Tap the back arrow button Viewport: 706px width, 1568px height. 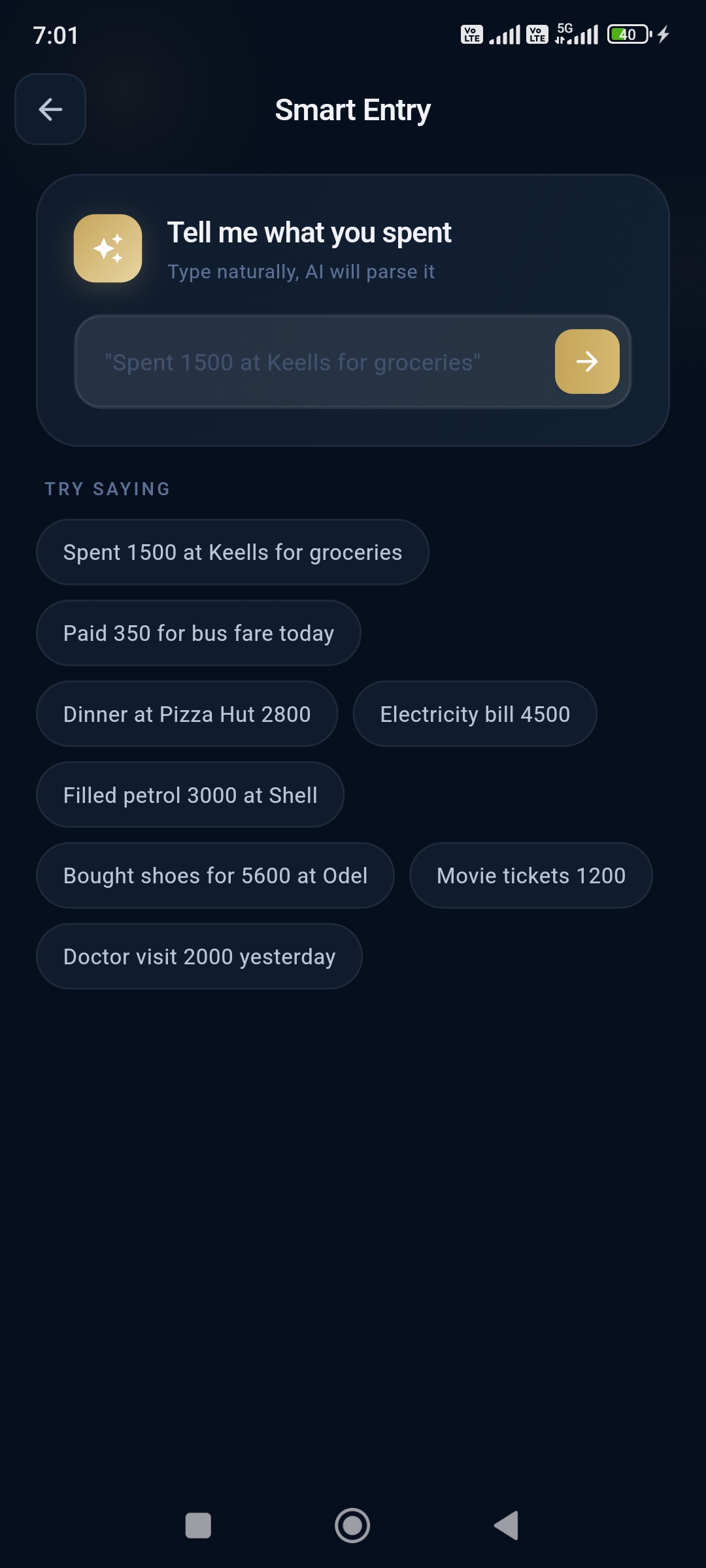[x=50, y=109]
